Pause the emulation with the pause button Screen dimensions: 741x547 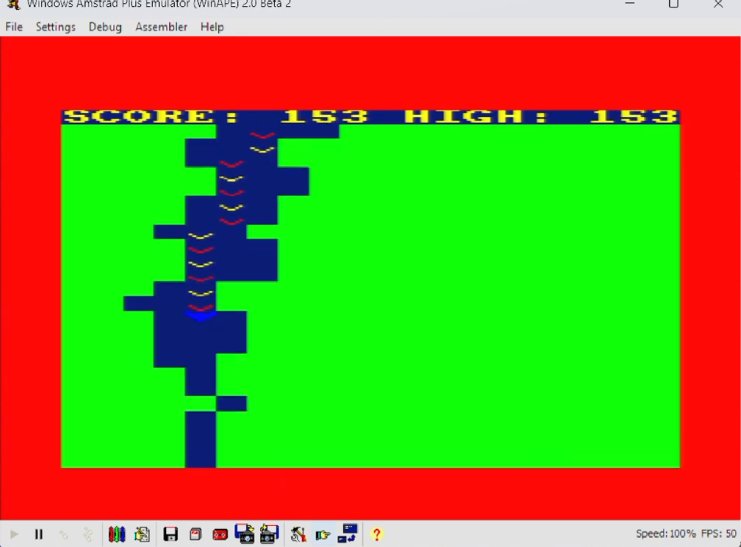(x=39, y=534)
